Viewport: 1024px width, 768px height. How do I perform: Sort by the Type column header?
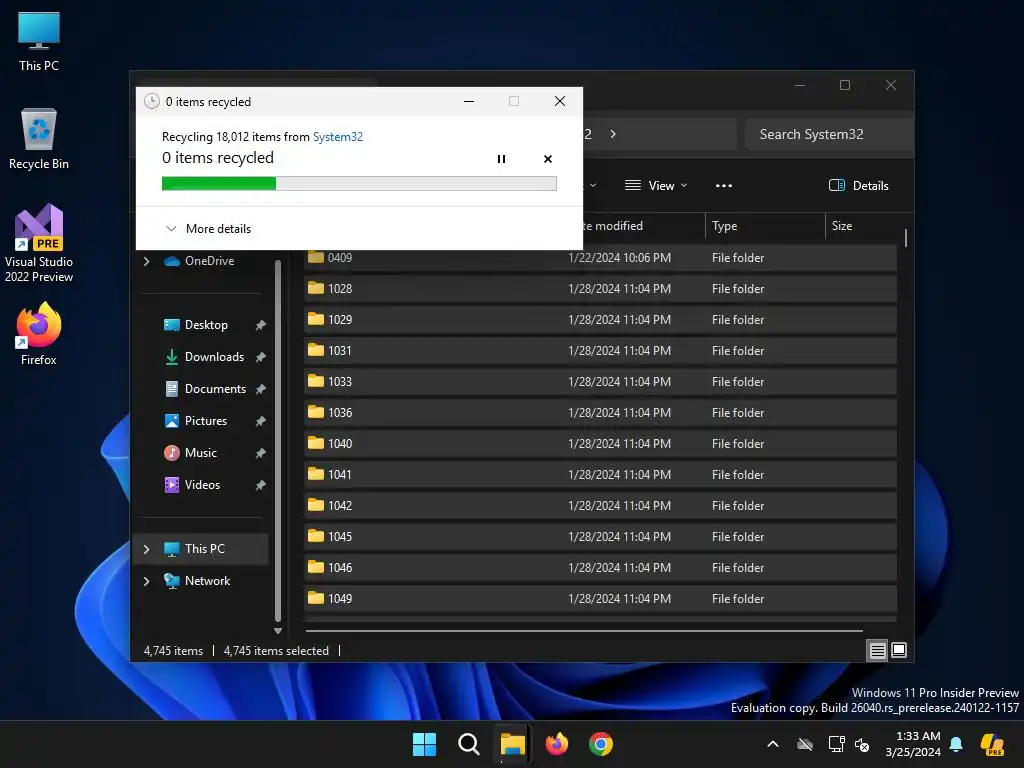point(765,226)
